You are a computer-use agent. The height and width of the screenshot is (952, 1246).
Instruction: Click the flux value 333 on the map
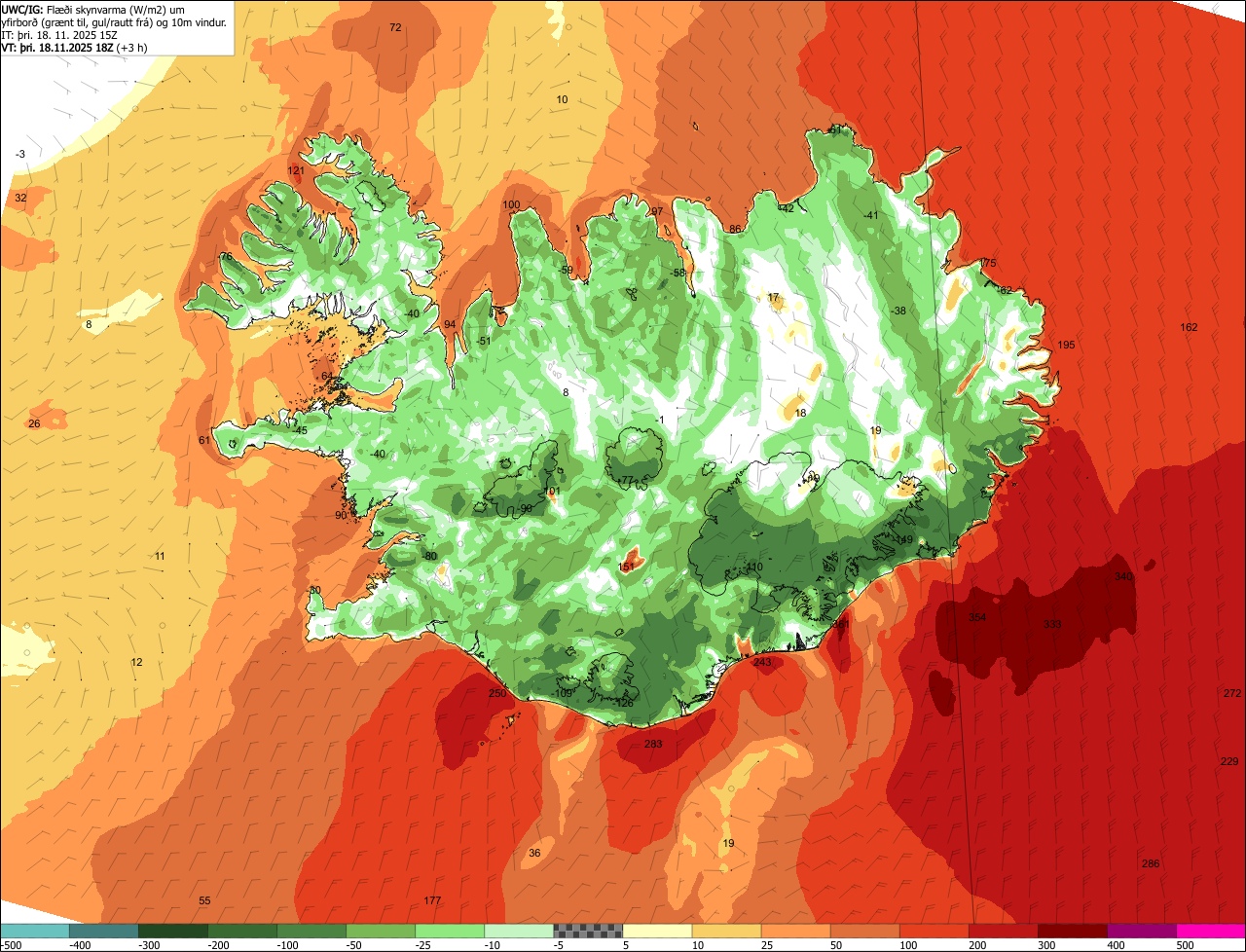tap(1052, 624)
